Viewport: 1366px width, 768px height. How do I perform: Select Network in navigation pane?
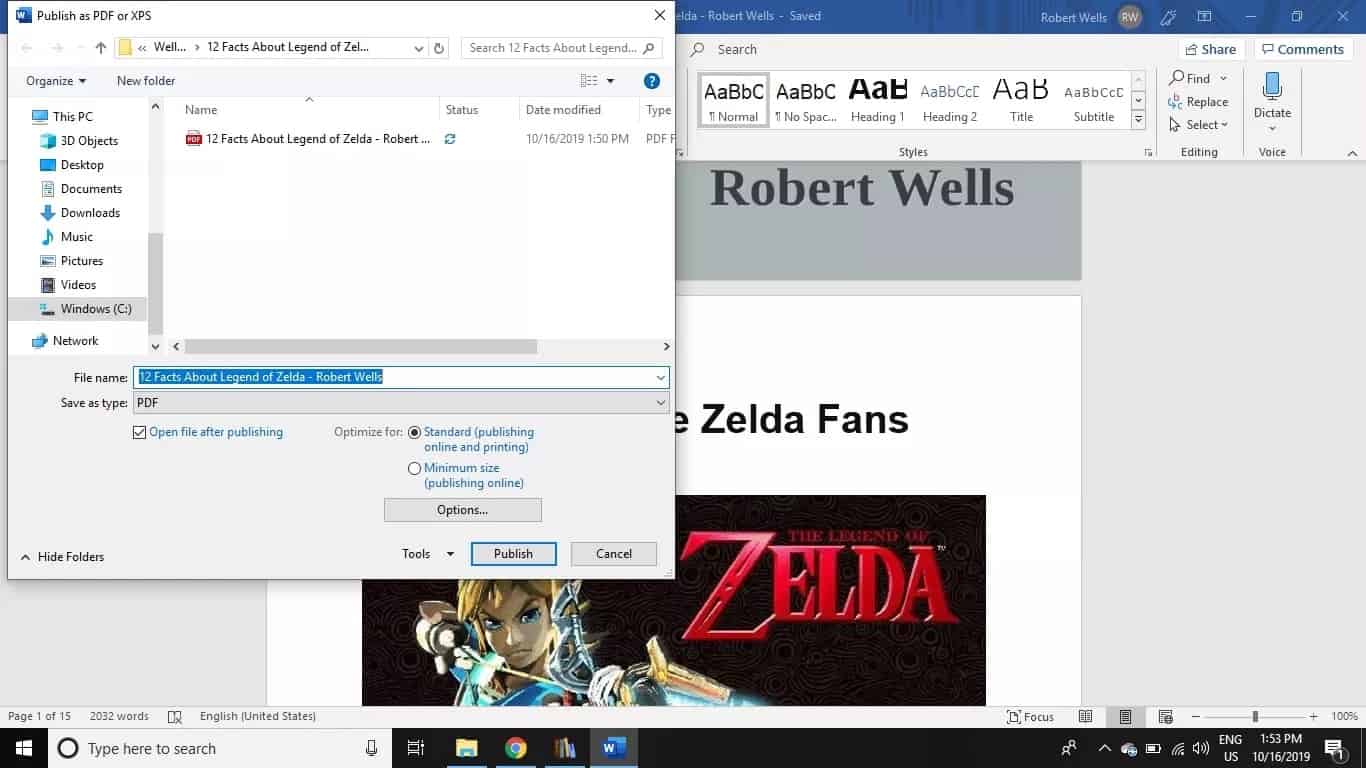[x=75, y=341]
